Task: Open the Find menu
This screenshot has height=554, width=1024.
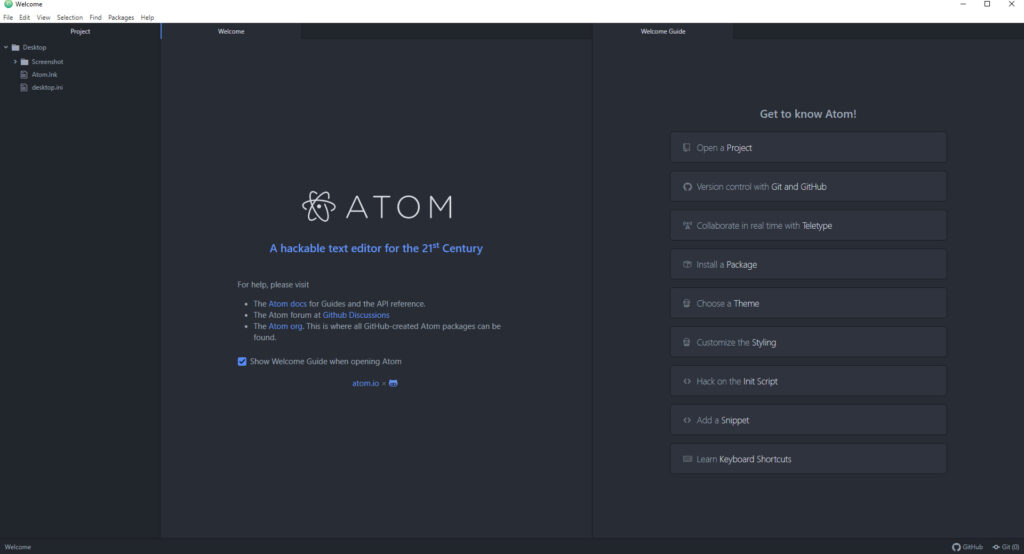Action: point(95,18)
